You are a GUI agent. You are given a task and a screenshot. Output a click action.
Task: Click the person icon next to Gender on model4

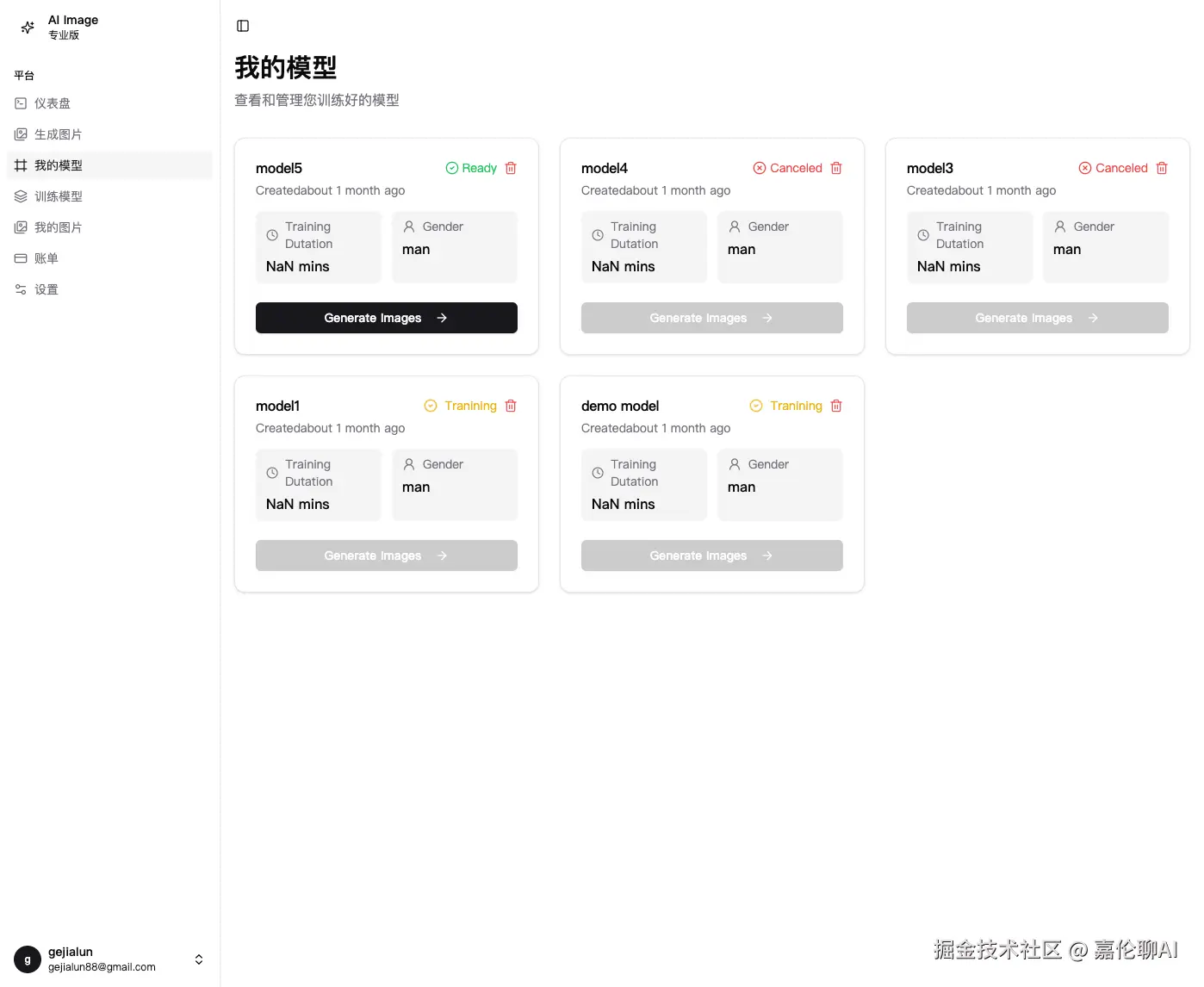735,227
